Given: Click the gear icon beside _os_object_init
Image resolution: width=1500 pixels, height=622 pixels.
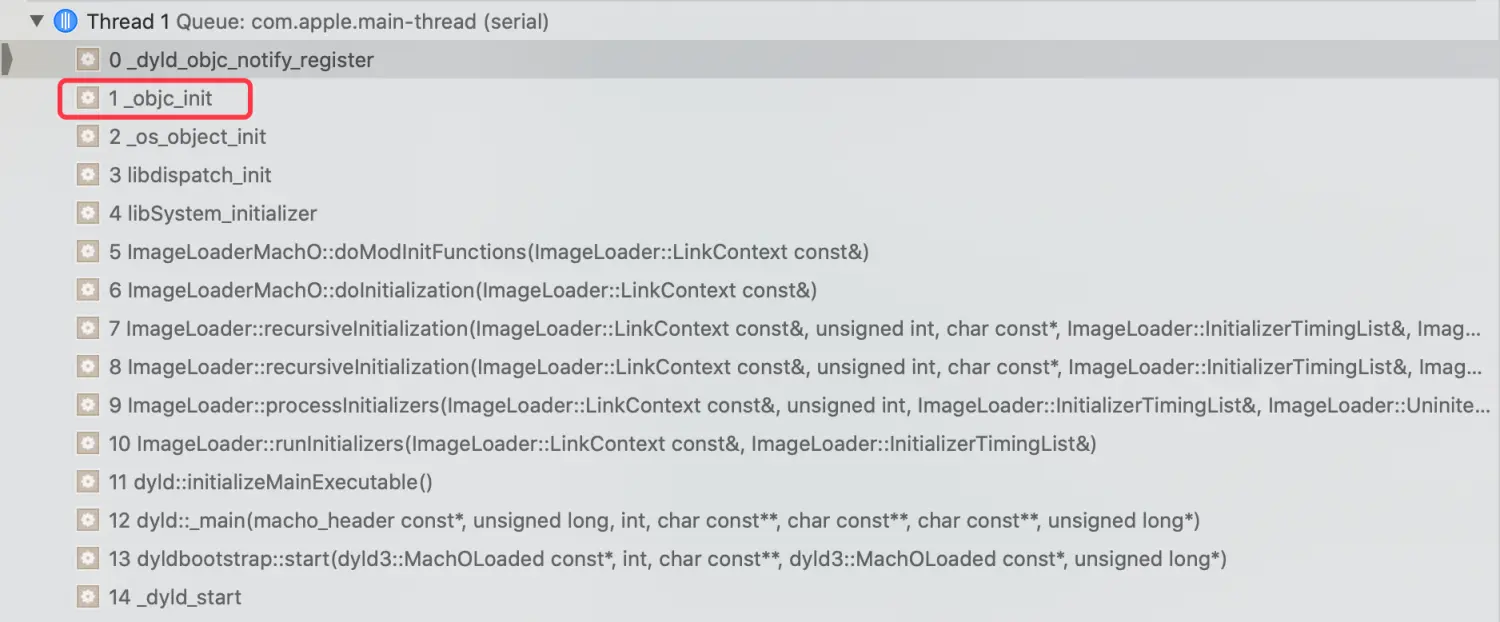Looking at the screenshot, I should coord(88,136).
